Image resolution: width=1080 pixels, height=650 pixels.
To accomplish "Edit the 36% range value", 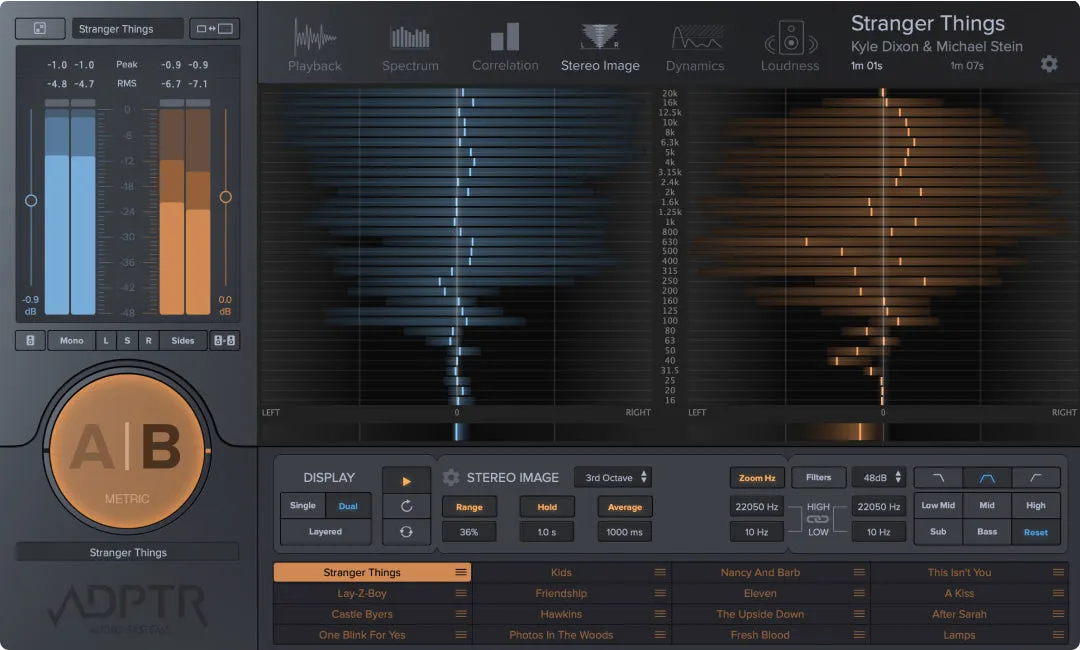I will pos(469,532).
